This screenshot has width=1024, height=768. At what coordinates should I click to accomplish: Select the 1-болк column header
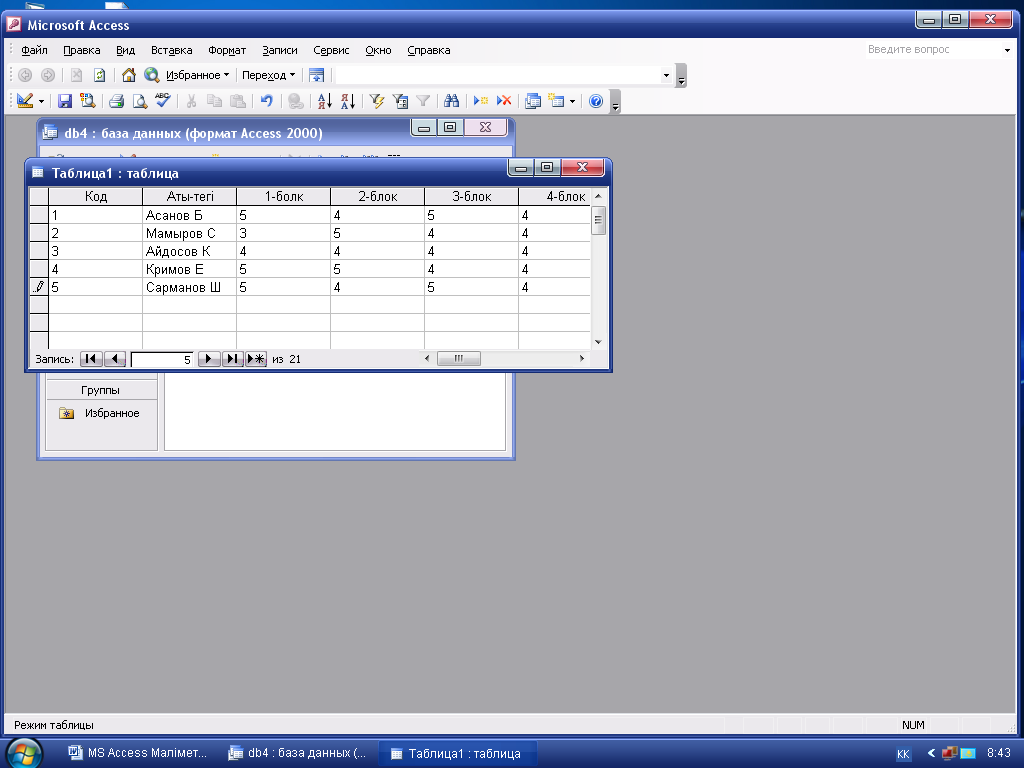[x=283, y=197]
